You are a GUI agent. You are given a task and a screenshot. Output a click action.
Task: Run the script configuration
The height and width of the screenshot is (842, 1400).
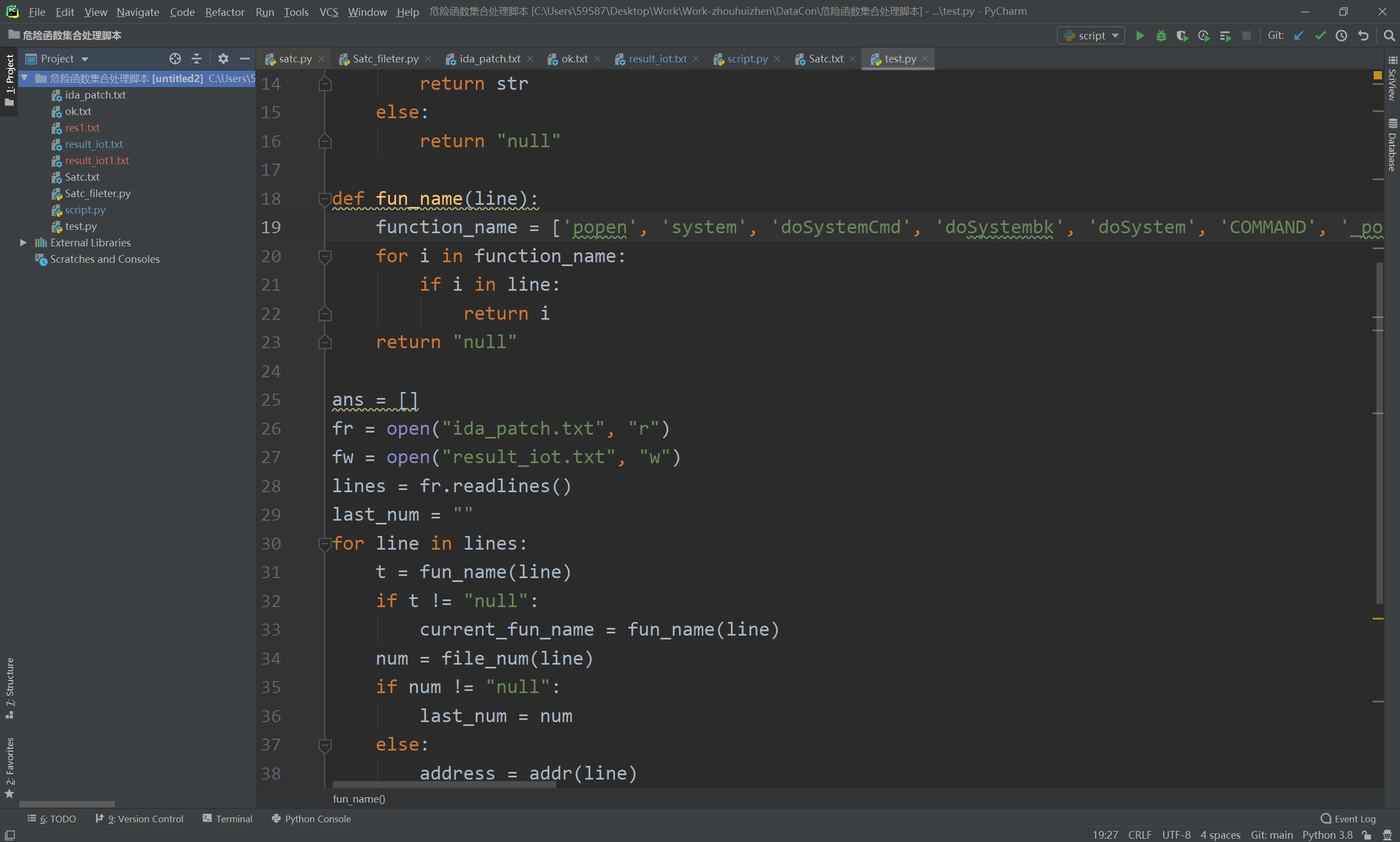(1139, 36)
